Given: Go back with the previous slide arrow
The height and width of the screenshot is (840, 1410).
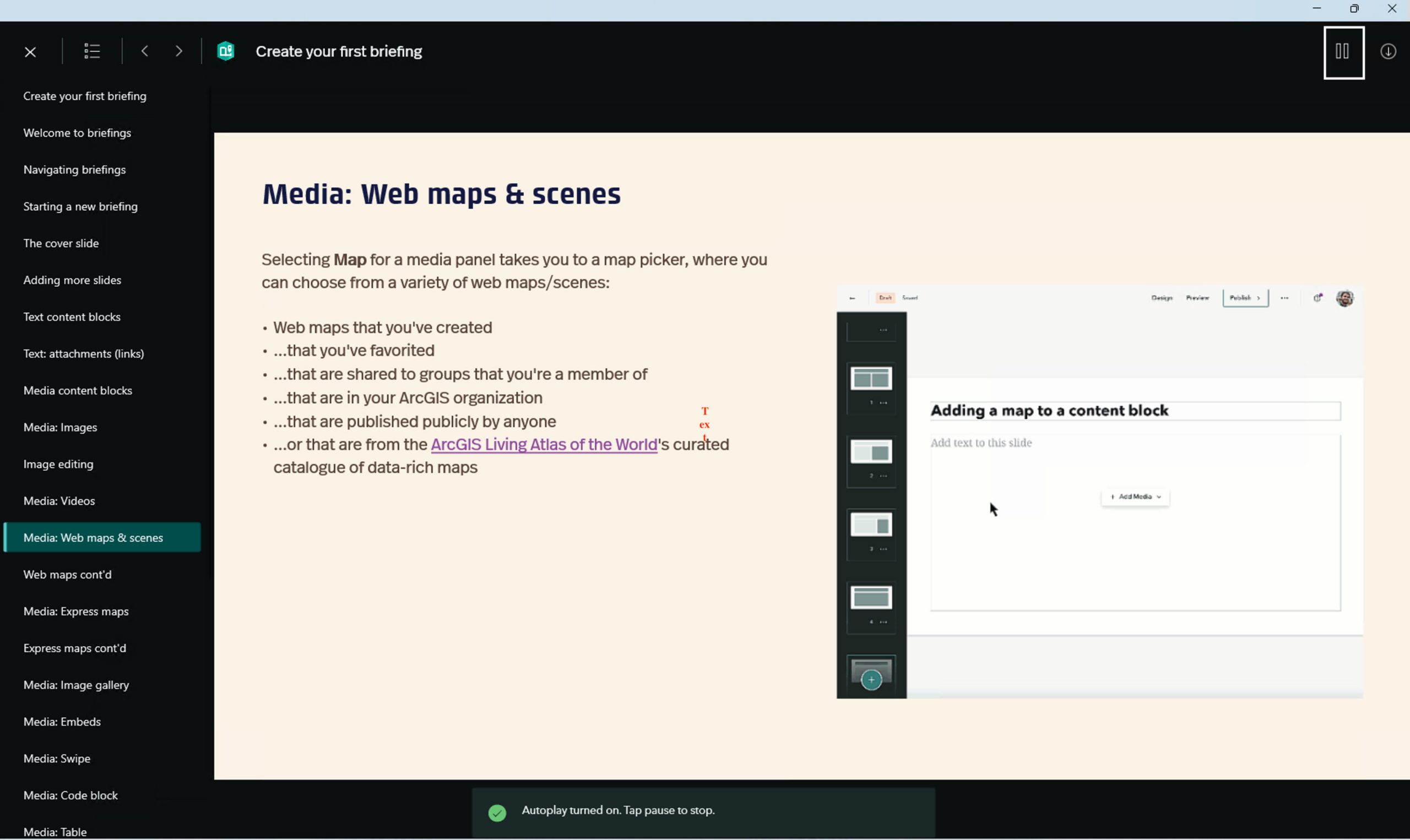Looking at the screenshot, I should [145, 51].
